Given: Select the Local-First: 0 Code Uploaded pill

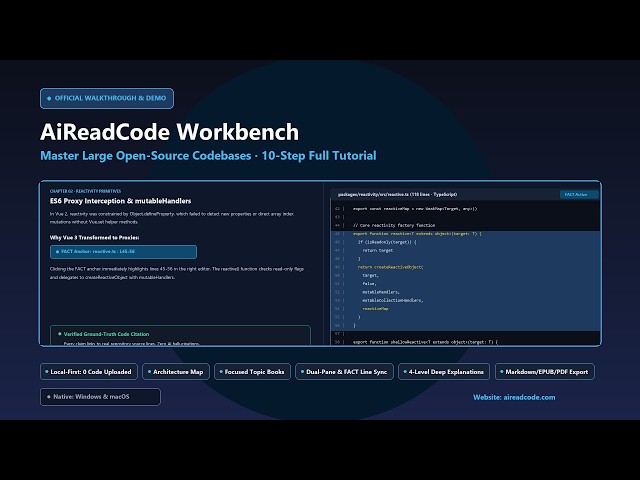Looking at the screenshot, I should 89,372.
